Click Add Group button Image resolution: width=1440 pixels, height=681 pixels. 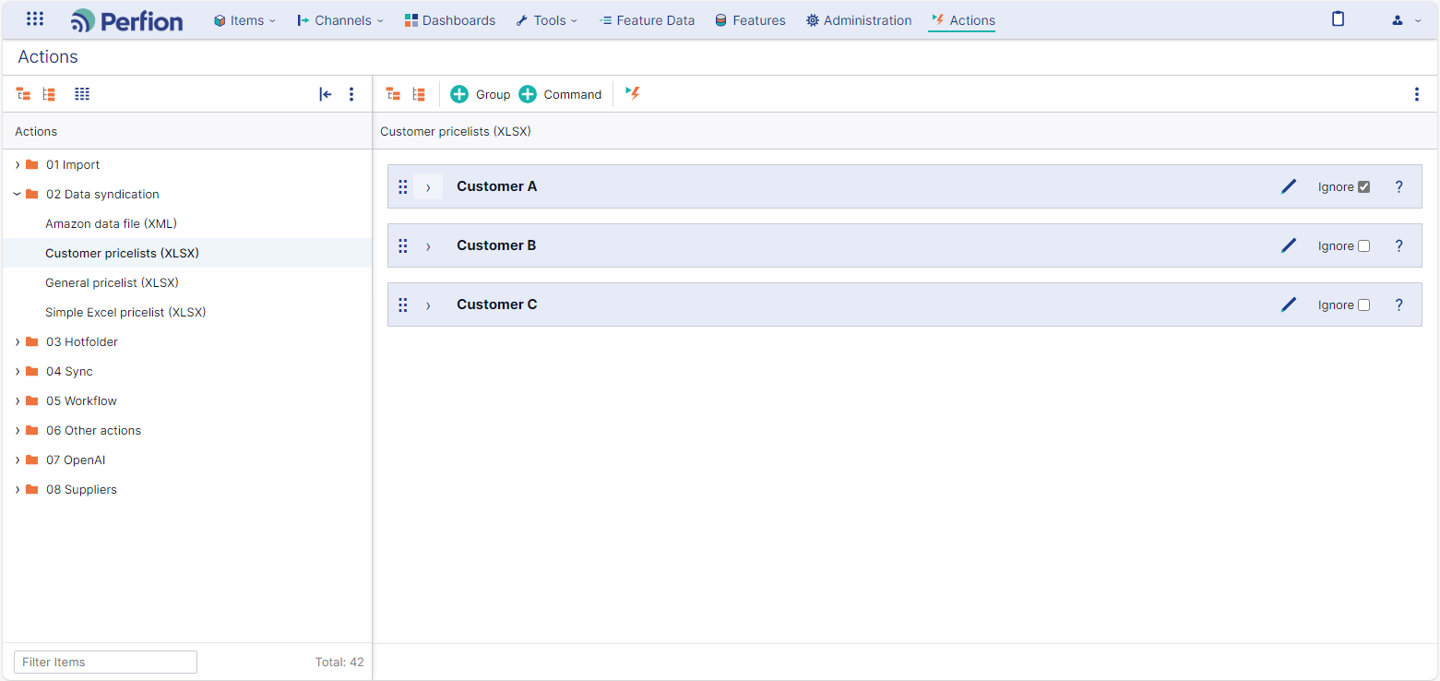(480, 94)
